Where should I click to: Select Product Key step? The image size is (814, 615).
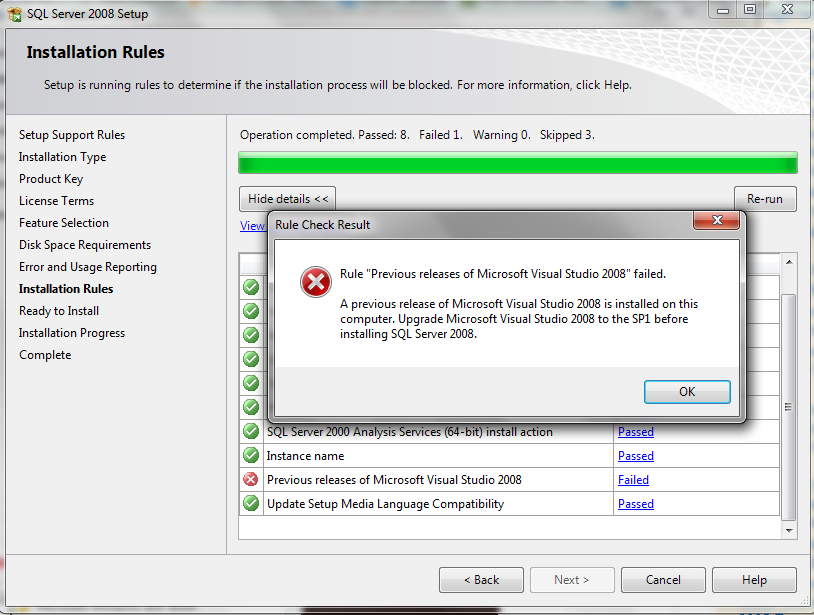pos(51,179)
